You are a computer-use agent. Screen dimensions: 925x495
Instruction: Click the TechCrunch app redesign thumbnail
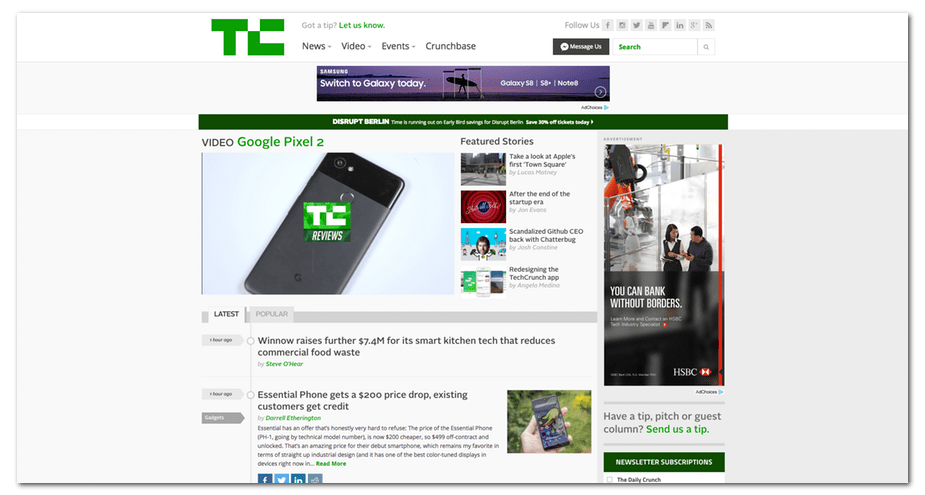[483, 282]
